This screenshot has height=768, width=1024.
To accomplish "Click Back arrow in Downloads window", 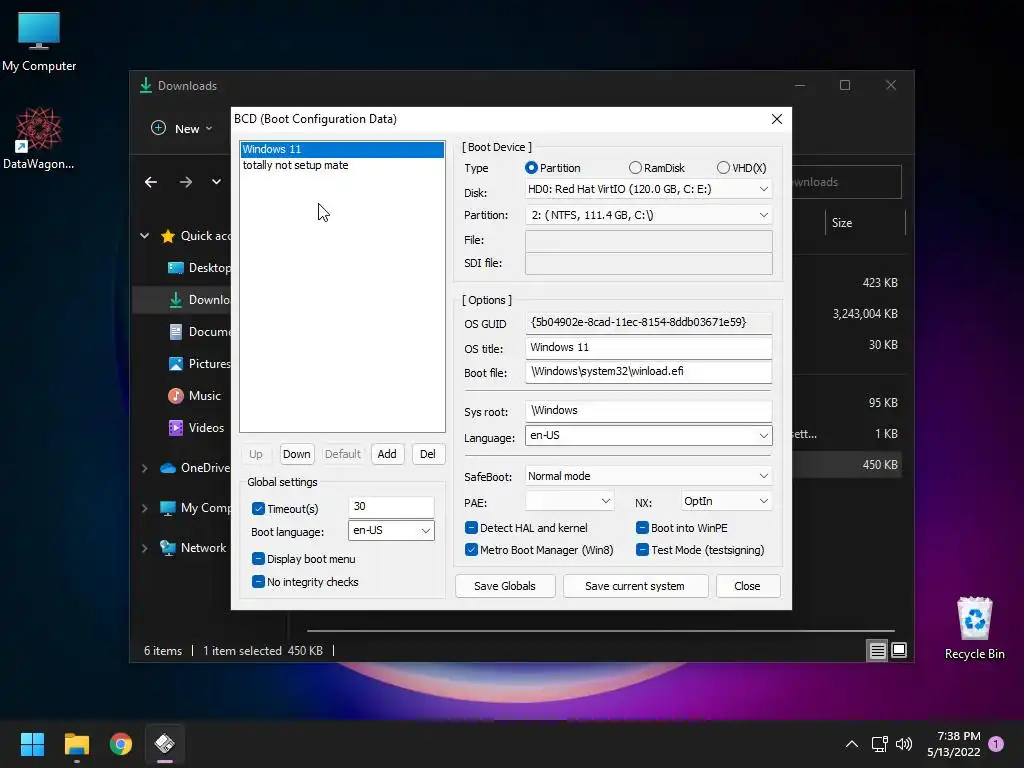I will click(151, 182).
